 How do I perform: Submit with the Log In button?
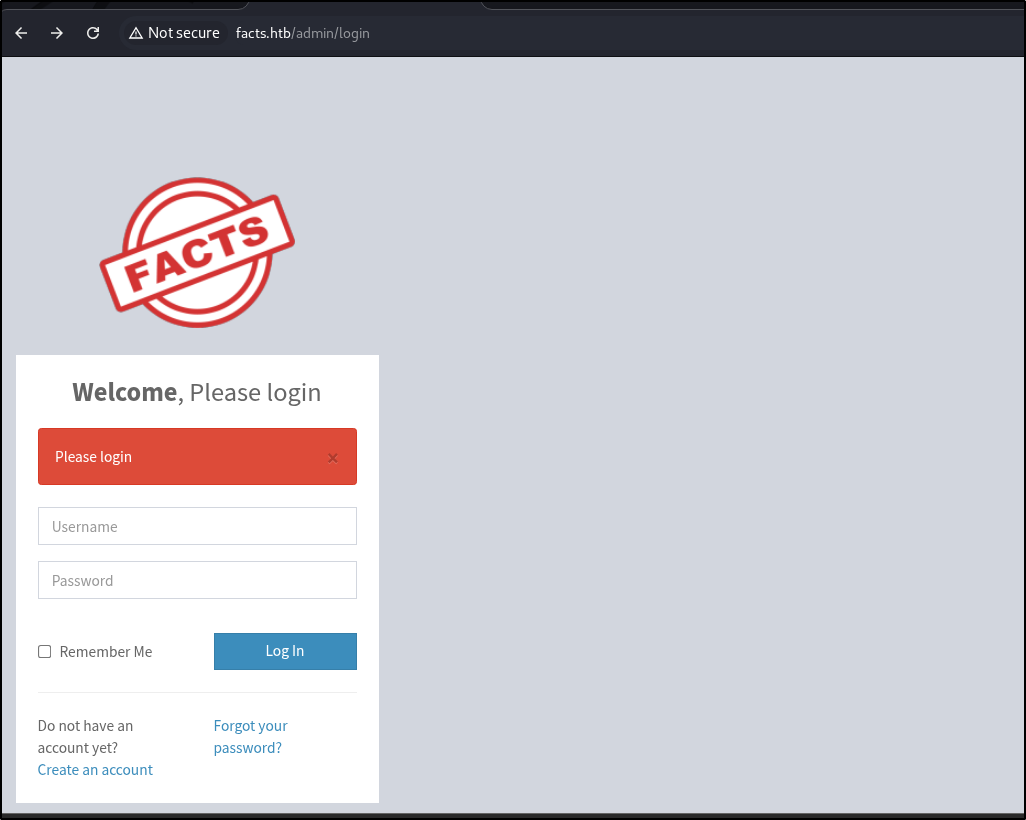point(285,651)
